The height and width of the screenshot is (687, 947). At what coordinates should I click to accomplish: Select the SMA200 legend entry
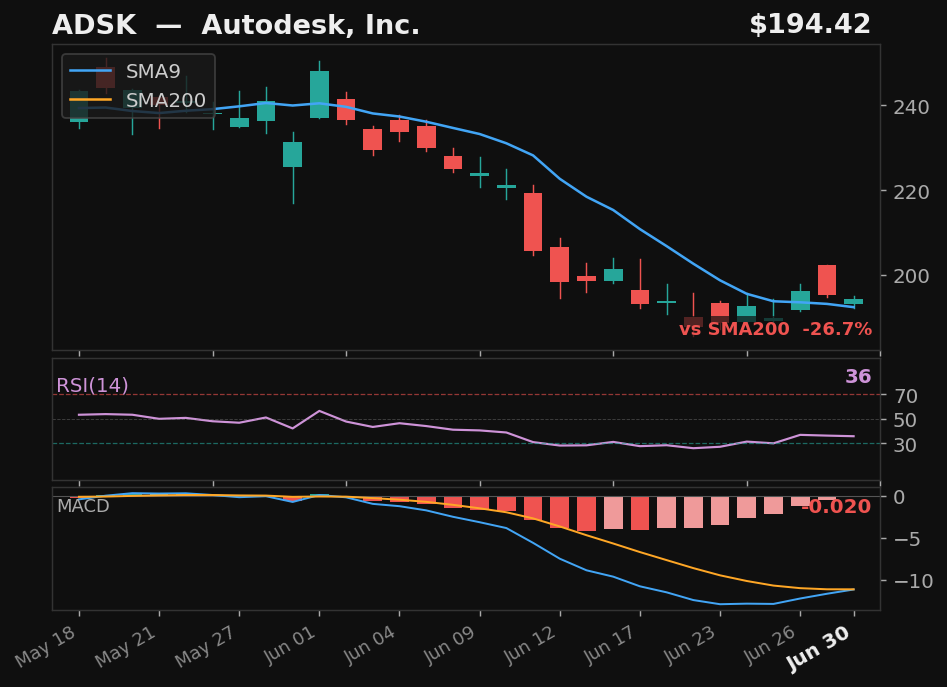click(138, 100)
